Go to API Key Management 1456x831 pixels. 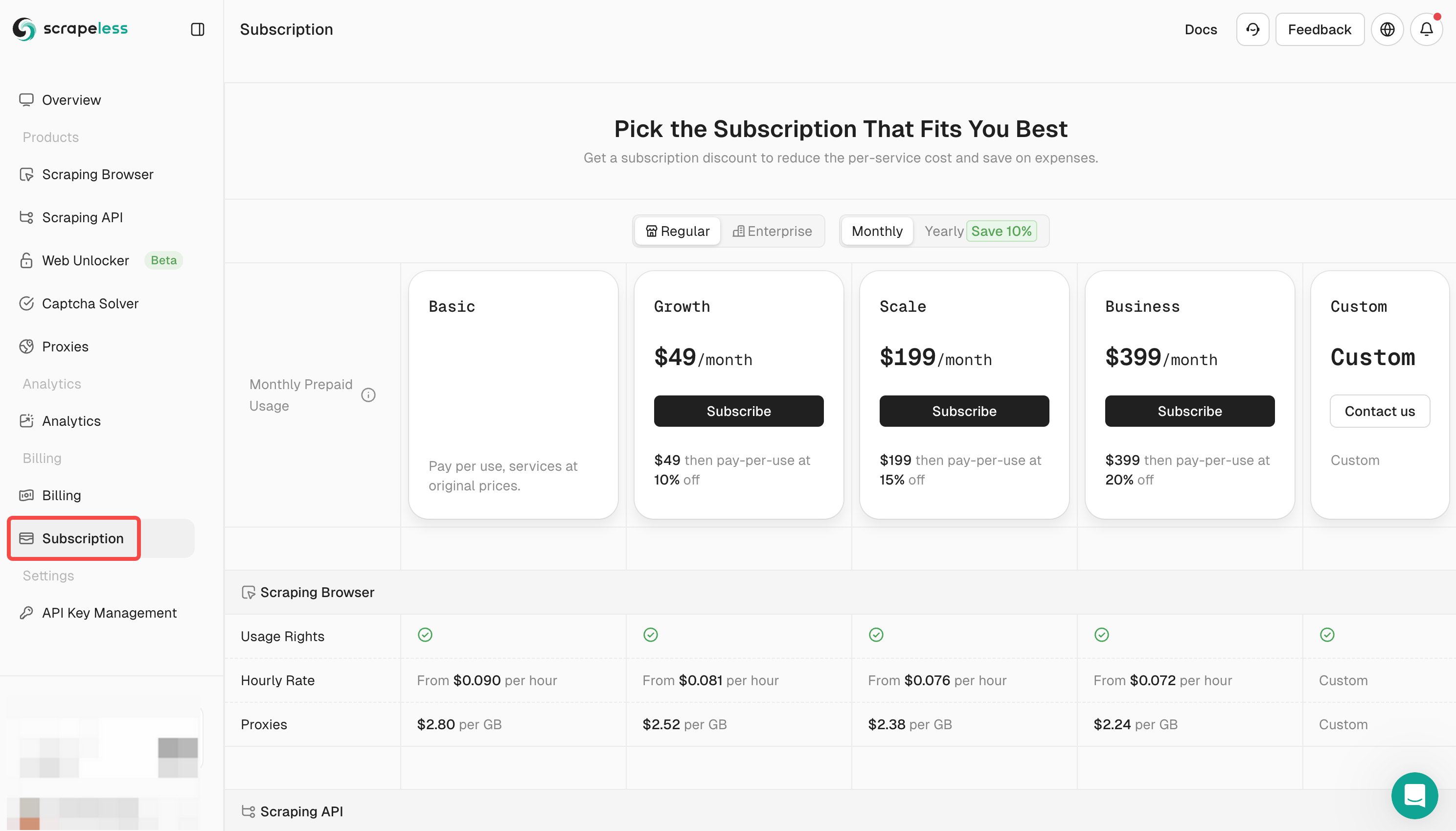click(109, 613)
